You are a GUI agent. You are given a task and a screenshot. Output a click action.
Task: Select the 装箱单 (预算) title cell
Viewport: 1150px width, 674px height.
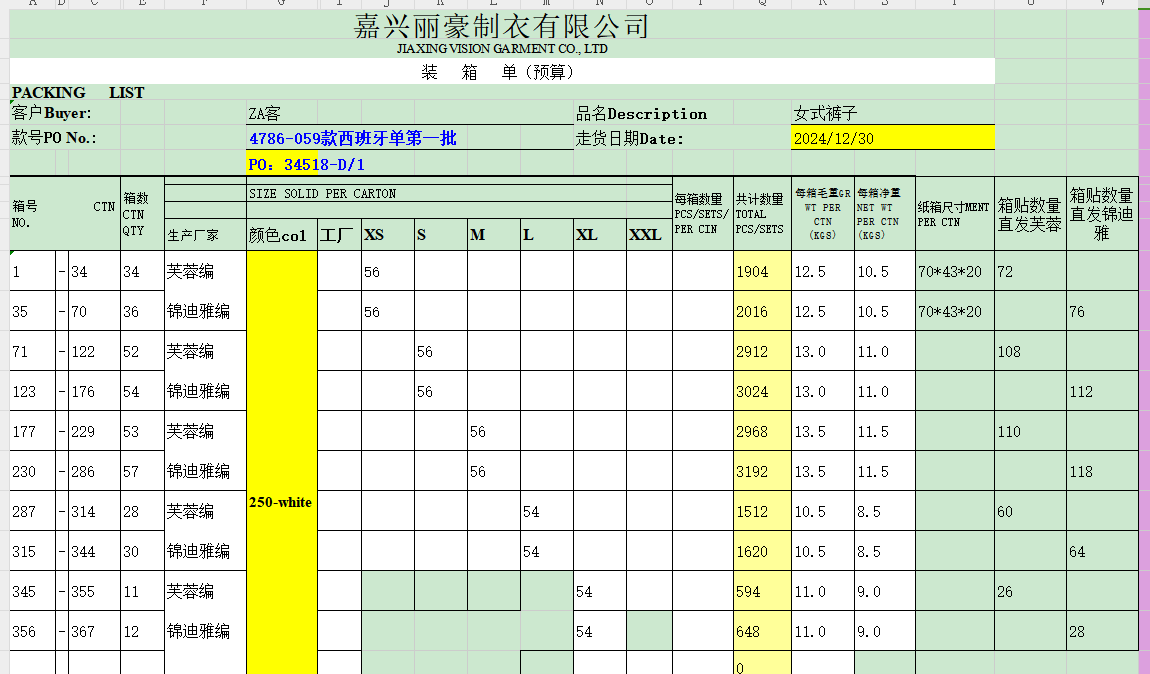pyautogui.click(x=497, y=72)
